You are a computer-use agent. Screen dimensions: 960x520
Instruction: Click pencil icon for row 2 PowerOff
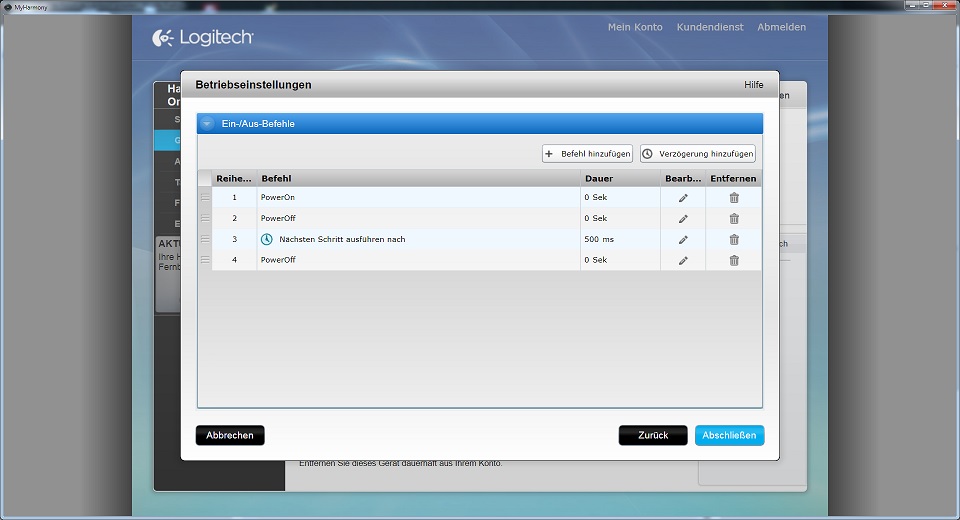(683, 219)
